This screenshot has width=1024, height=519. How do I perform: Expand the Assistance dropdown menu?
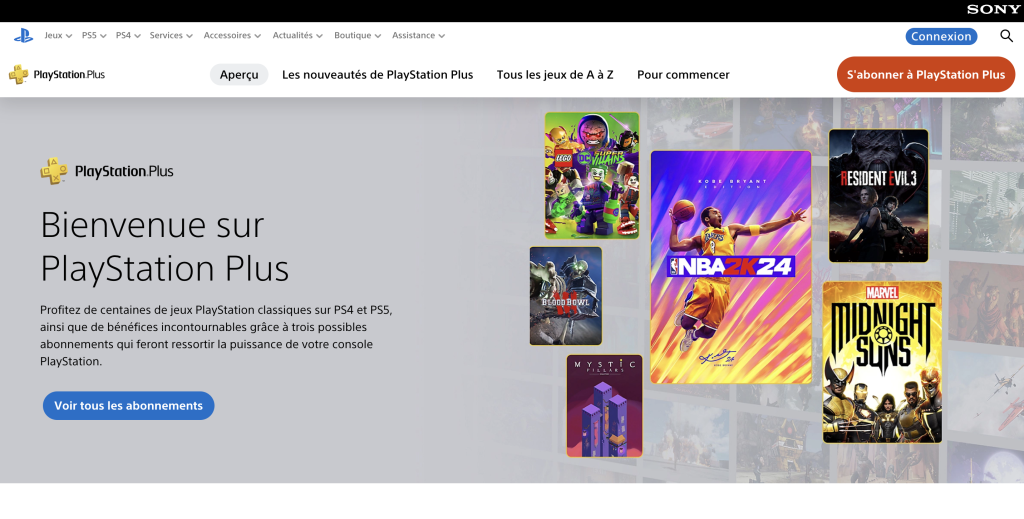pos(418,36)
